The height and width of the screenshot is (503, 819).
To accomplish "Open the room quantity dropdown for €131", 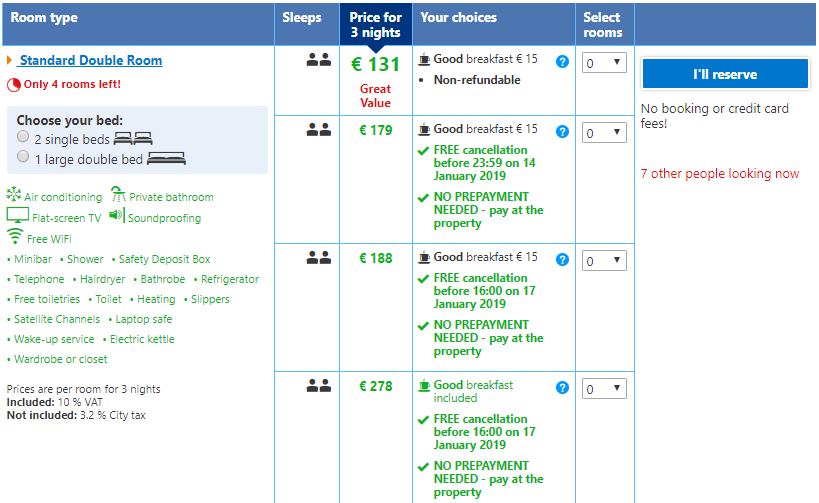I will [x=604, y=63].
